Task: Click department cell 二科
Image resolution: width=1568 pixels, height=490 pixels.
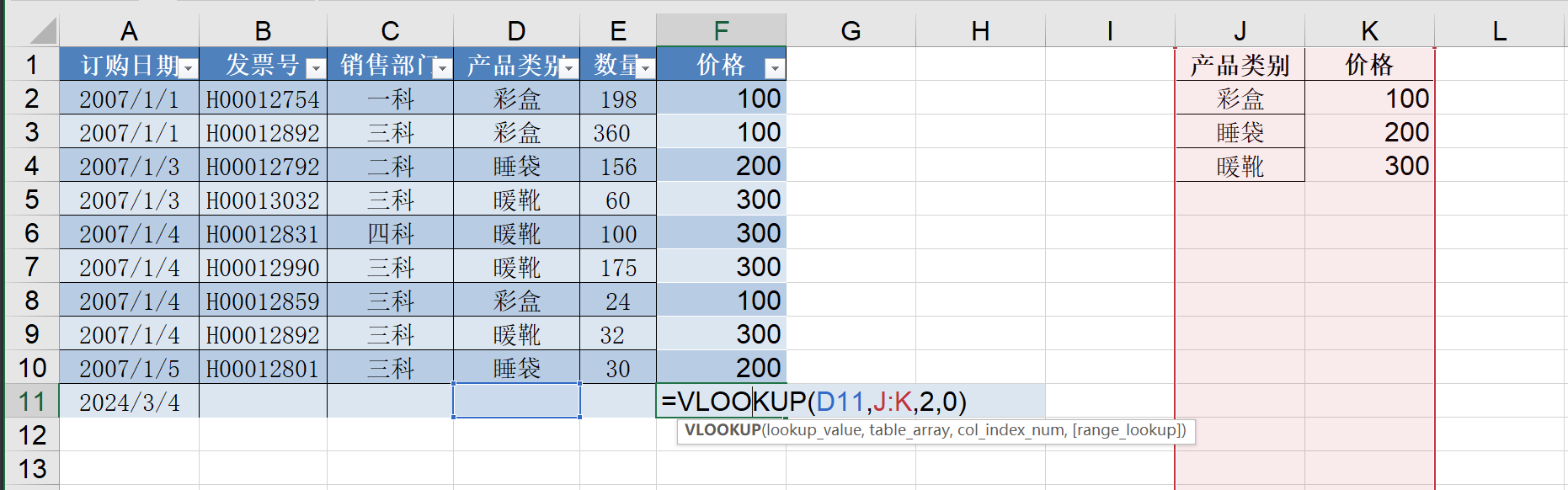Action: (390, 166)
